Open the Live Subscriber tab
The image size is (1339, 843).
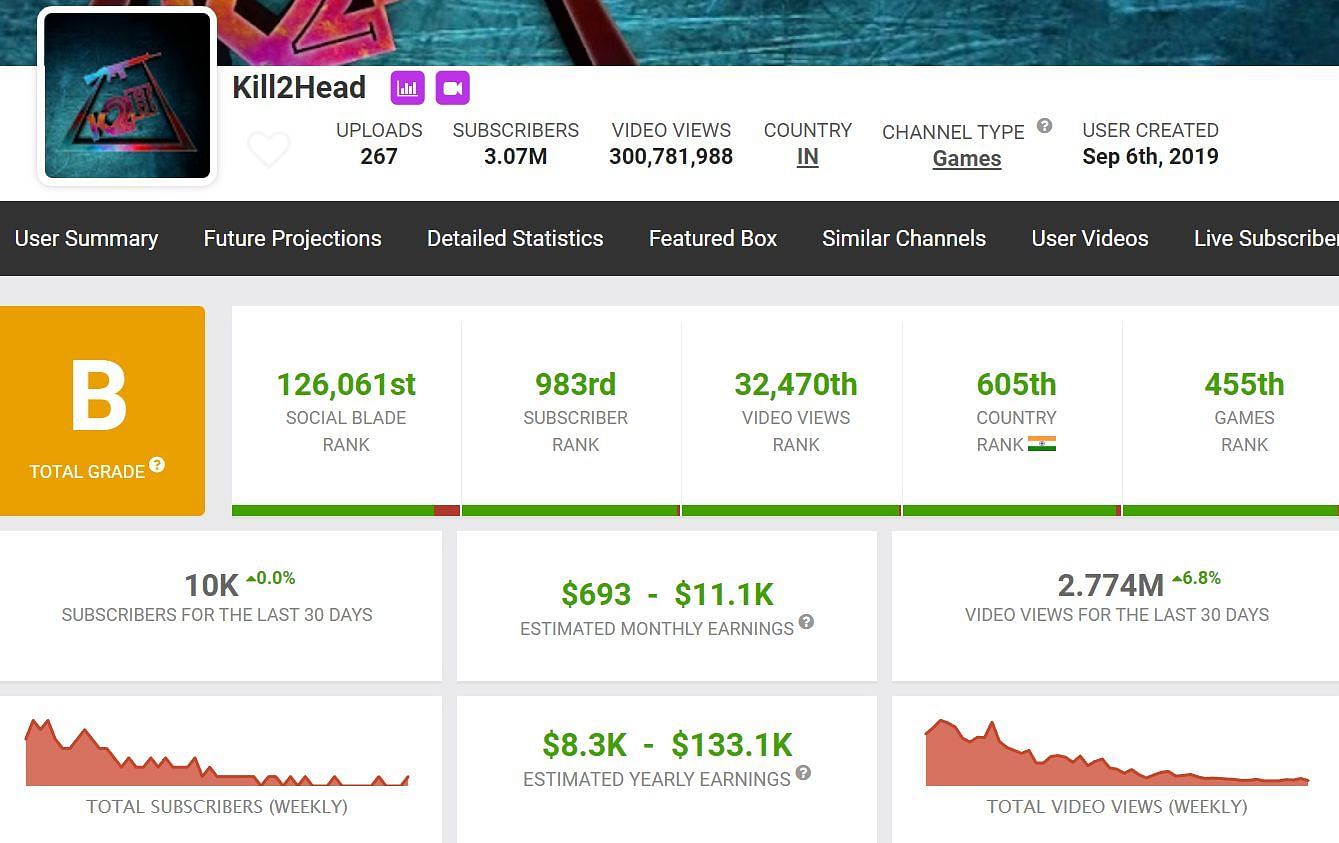click(1265, 238)
